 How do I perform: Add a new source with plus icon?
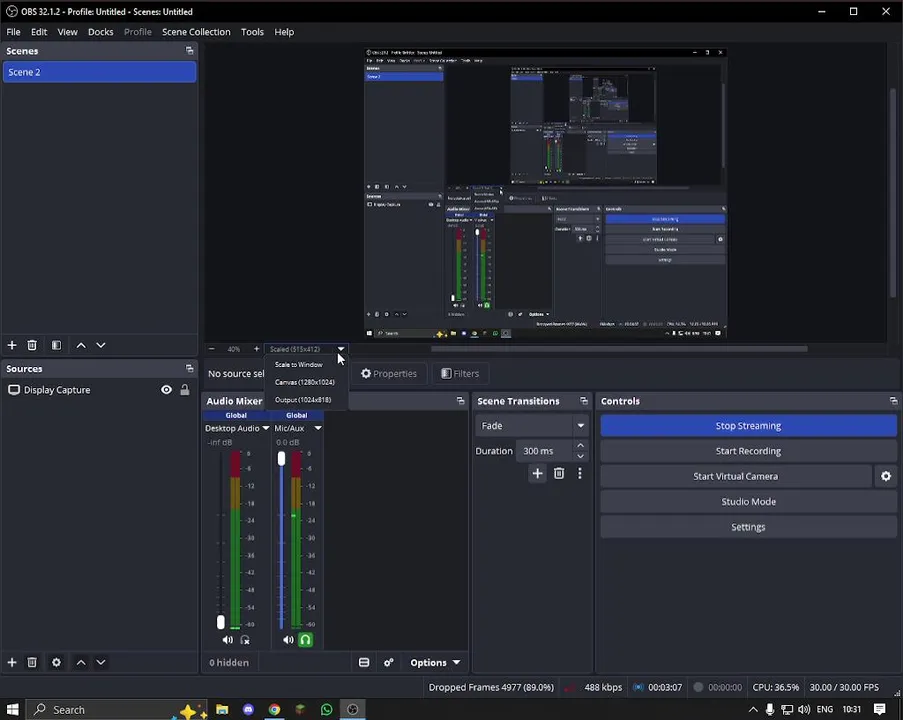coord(12,662)
